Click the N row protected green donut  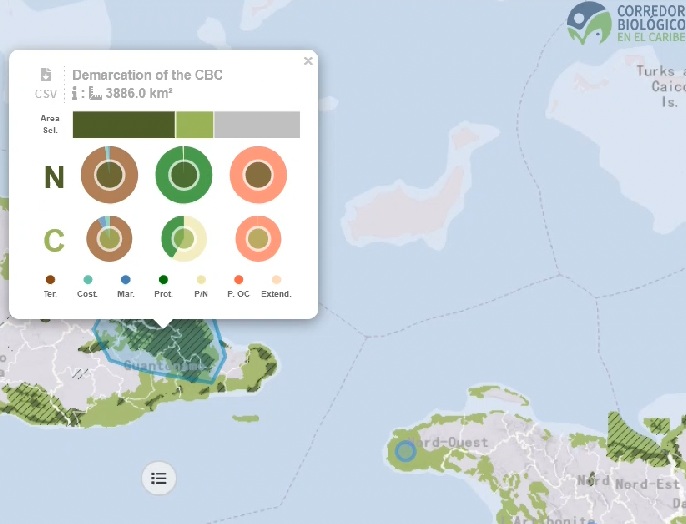[x=184, y=175]
